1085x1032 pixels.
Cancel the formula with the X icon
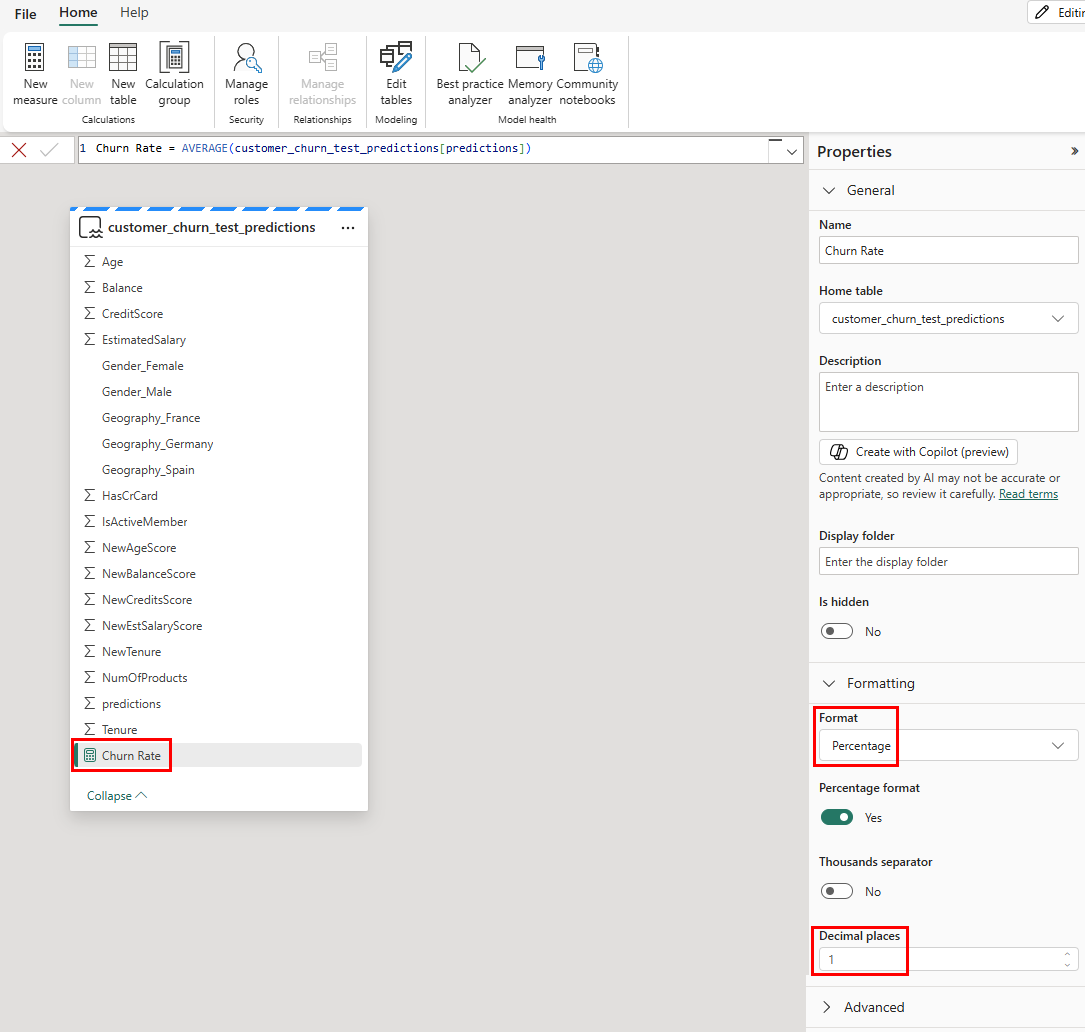(x=19, y=150)
